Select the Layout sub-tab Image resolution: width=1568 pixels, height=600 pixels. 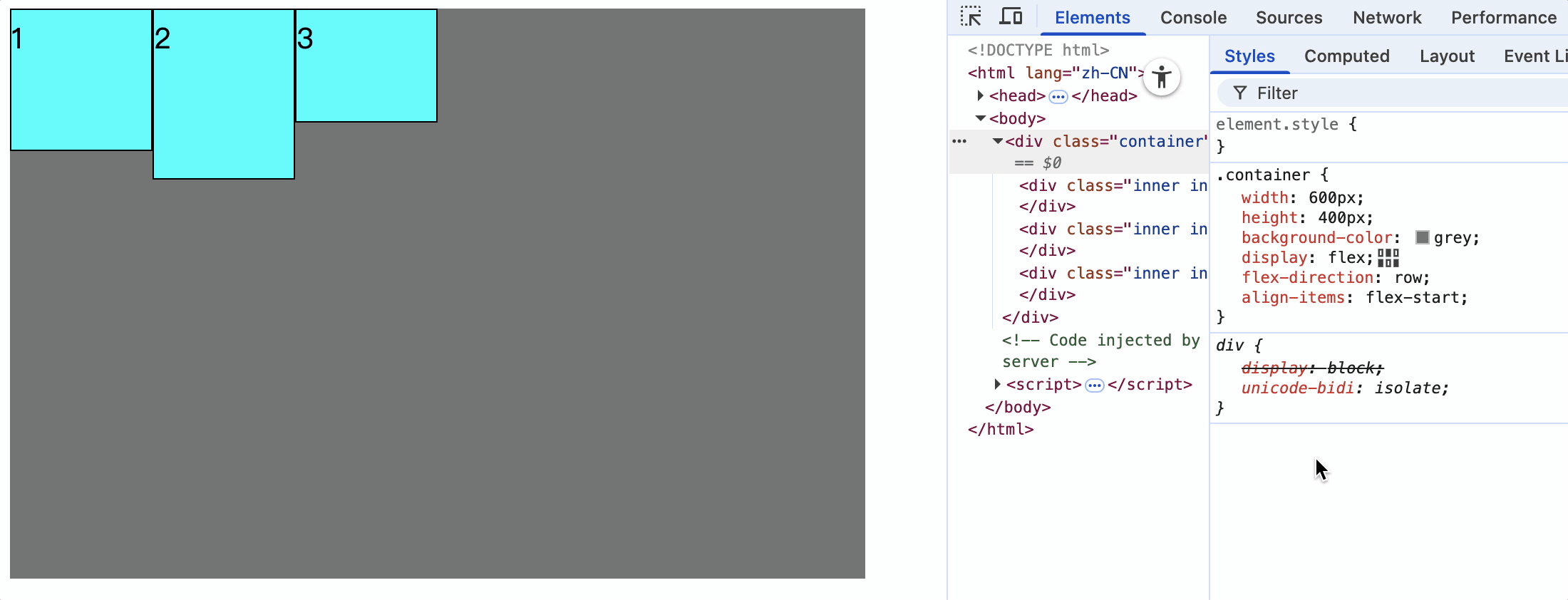(x=1447, y=56)
